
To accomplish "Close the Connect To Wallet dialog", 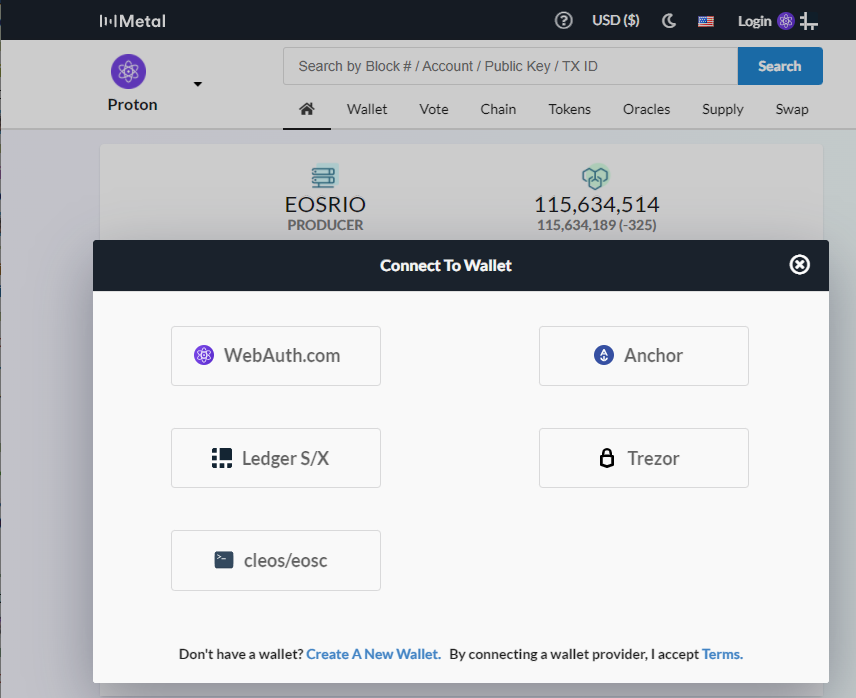I will [x=799, y=265].
